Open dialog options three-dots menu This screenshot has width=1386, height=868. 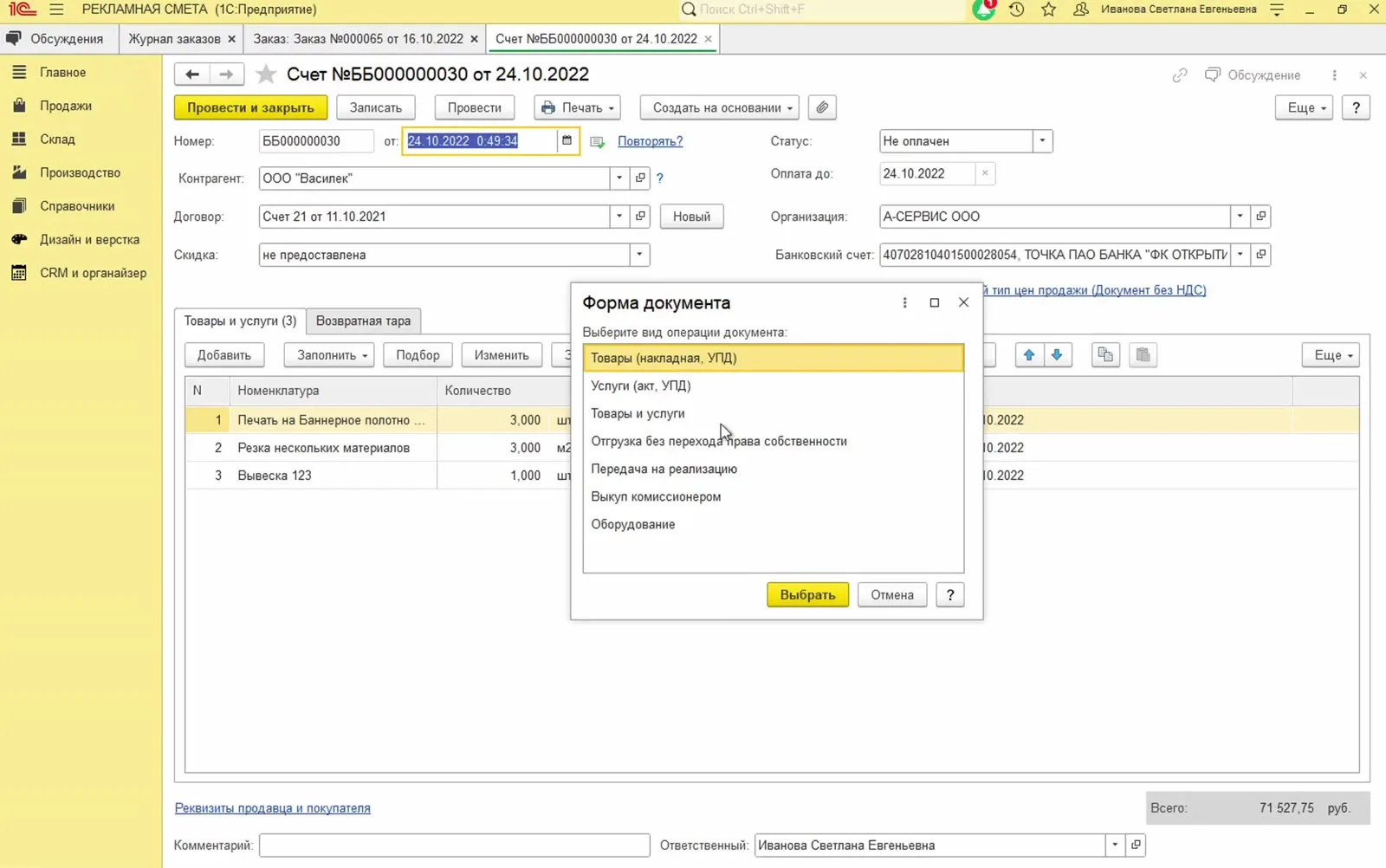pos(905,302)
